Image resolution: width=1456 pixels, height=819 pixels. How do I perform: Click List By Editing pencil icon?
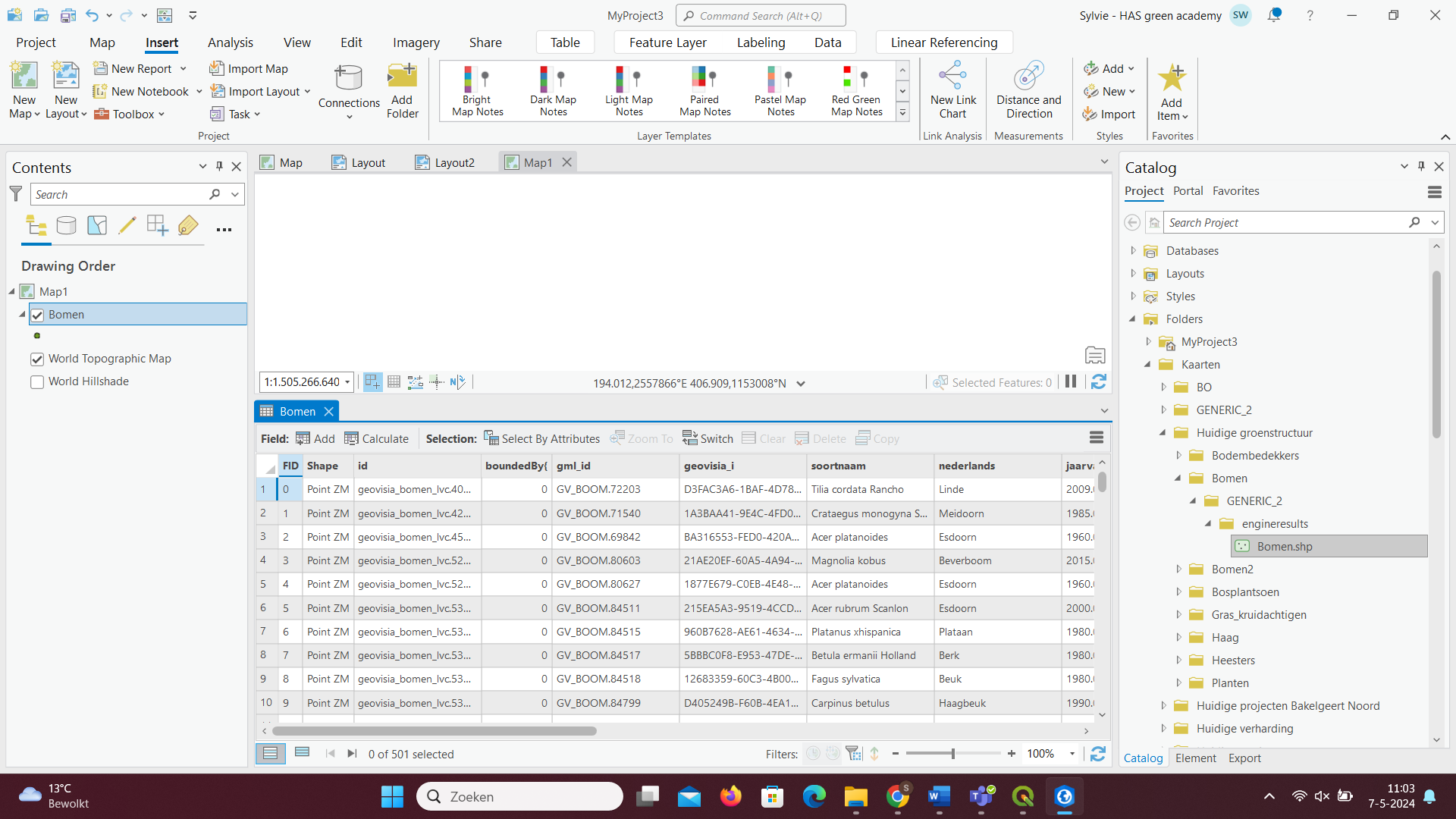click(x=127, y=225)
